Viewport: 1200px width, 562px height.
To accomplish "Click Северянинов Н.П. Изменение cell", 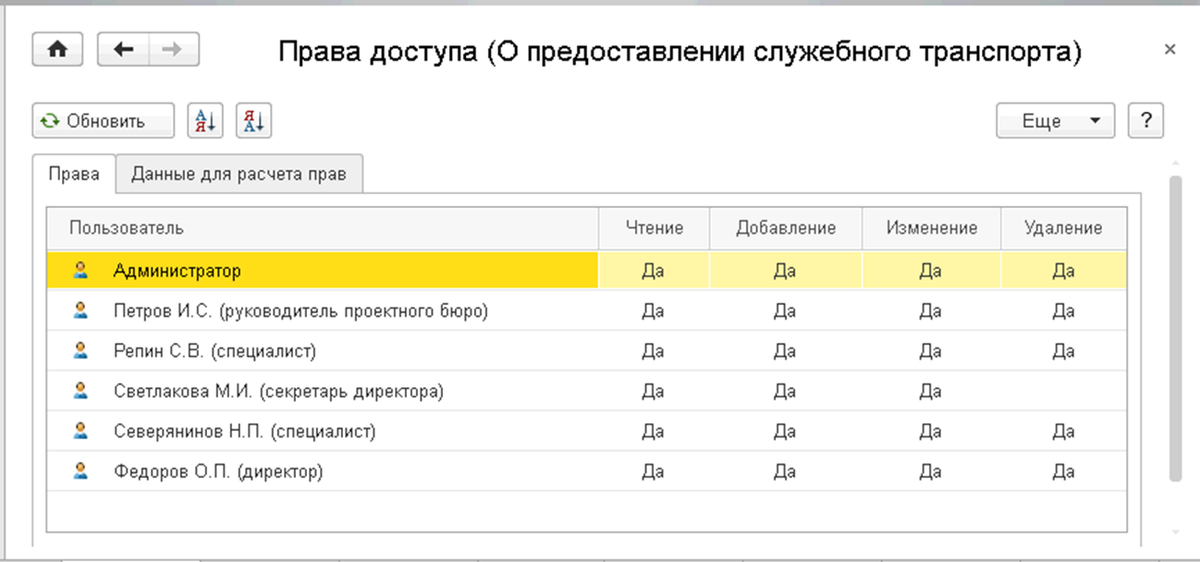I will coord(930,431).
